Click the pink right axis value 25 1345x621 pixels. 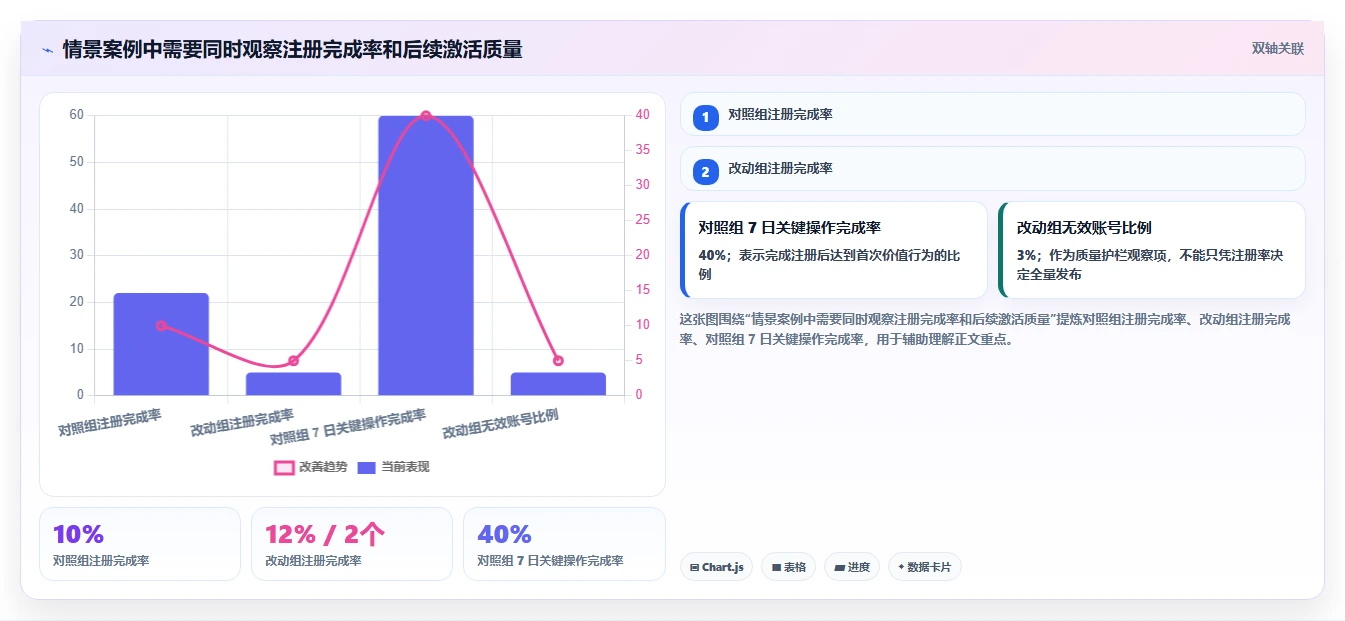click(x=643, y=220)
